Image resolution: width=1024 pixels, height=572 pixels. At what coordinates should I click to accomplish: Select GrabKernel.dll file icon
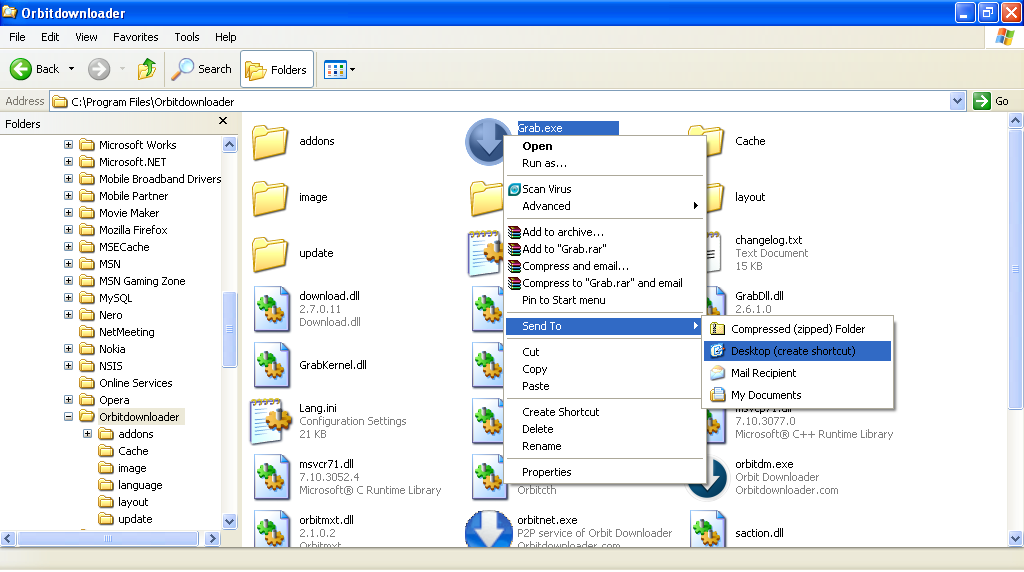272,365
